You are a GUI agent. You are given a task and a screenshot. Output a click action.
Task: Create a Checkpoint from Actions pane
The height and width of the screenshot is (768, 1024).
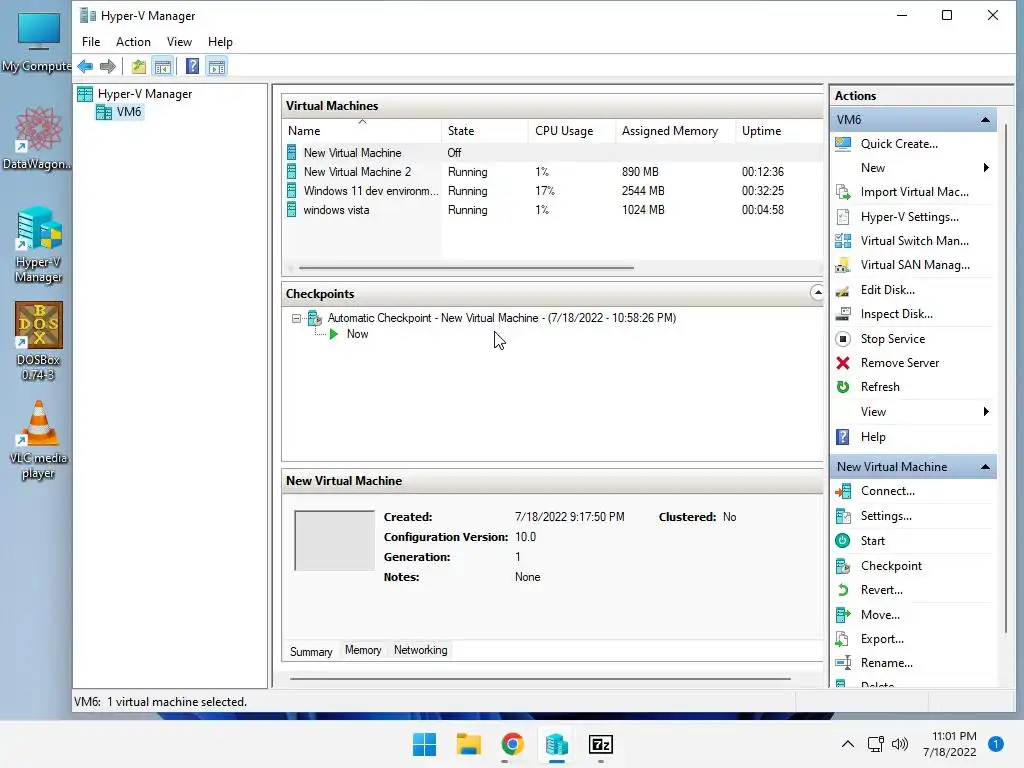point(891,566)
